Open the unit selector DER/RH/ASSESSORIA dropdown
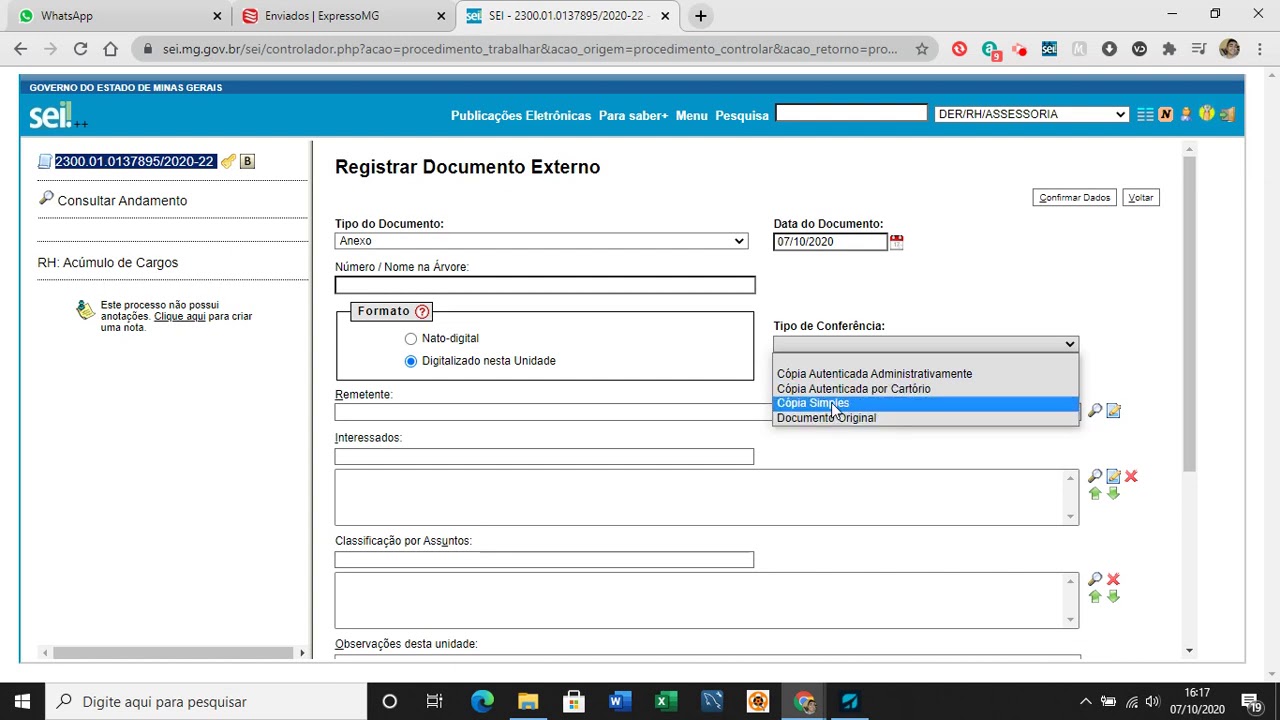Image resolution: width=1280 pixels, height=720 pixels. pyautogui.click(x=1031, y=114)
